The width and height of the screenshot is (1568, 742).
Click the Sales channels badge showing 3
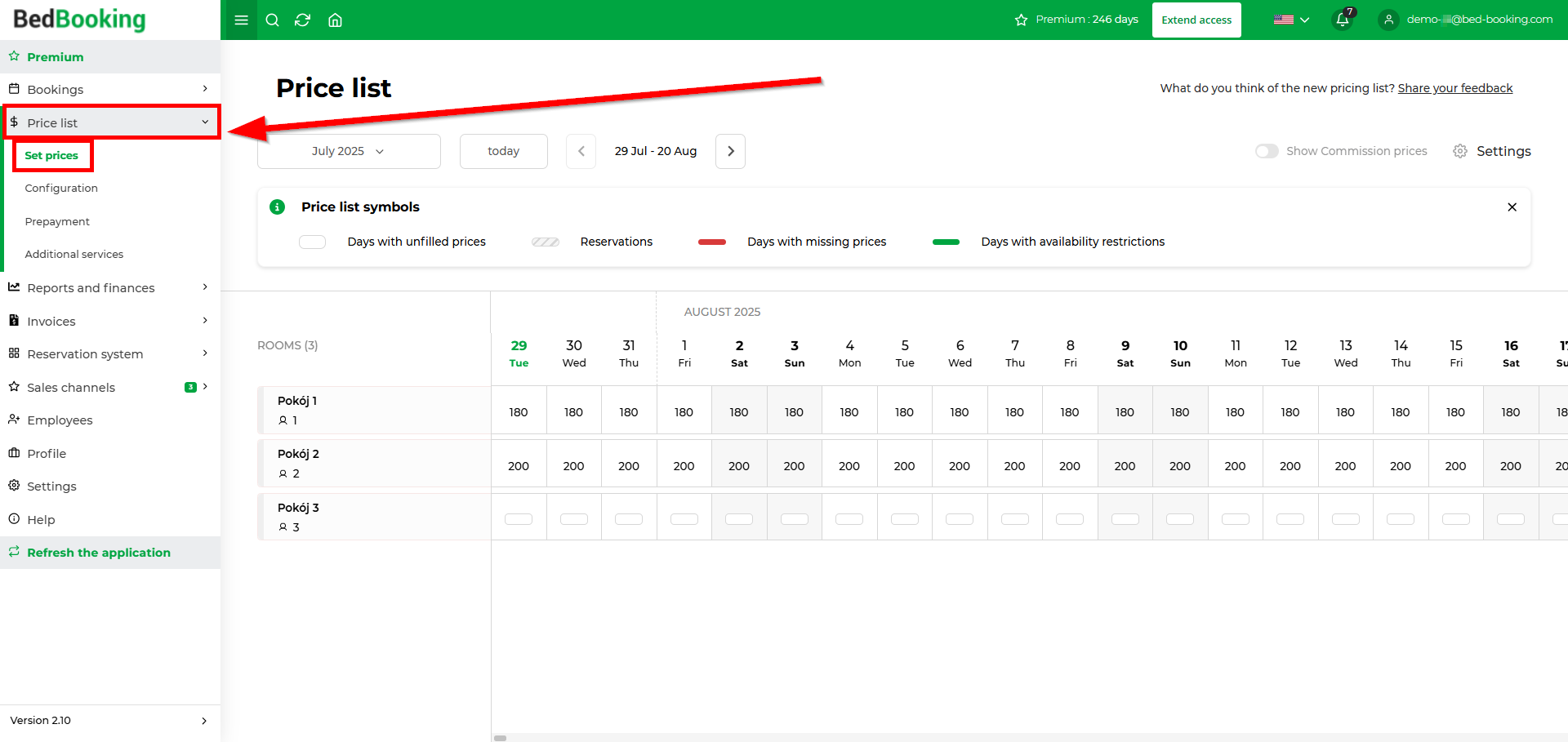click(190, 387)
